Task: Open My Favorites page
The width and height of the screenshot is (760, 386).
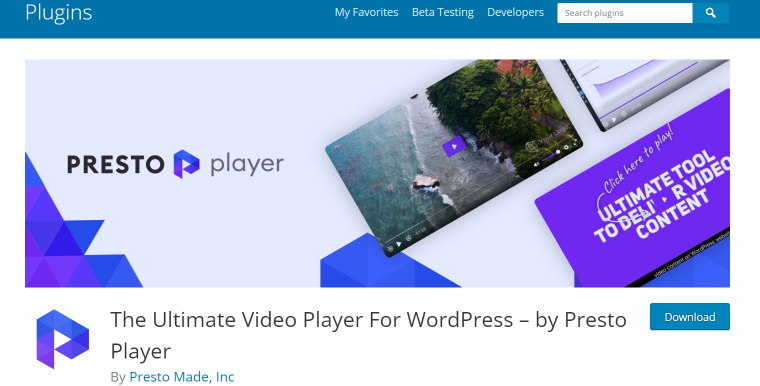Action: click(x=366, y=13)
